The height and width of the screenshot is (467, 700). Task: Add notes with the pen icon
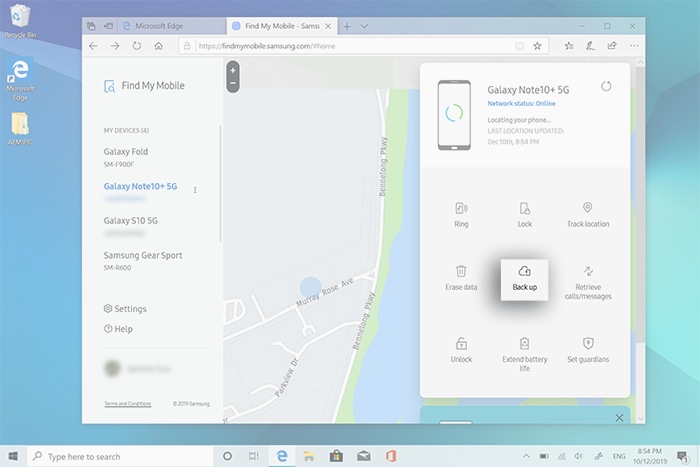(x=590, y=46)
